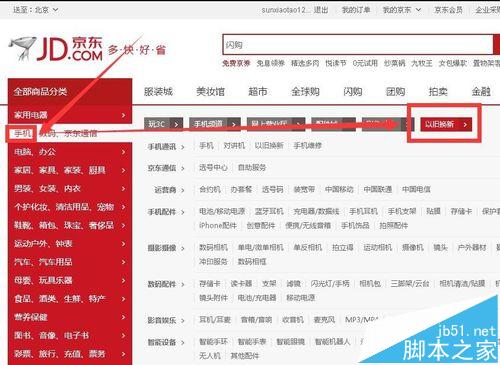The height and width of the screenshot is (365, 500).
Task: Go to 金融 navigation tab
Action: [x=481, y=91]
